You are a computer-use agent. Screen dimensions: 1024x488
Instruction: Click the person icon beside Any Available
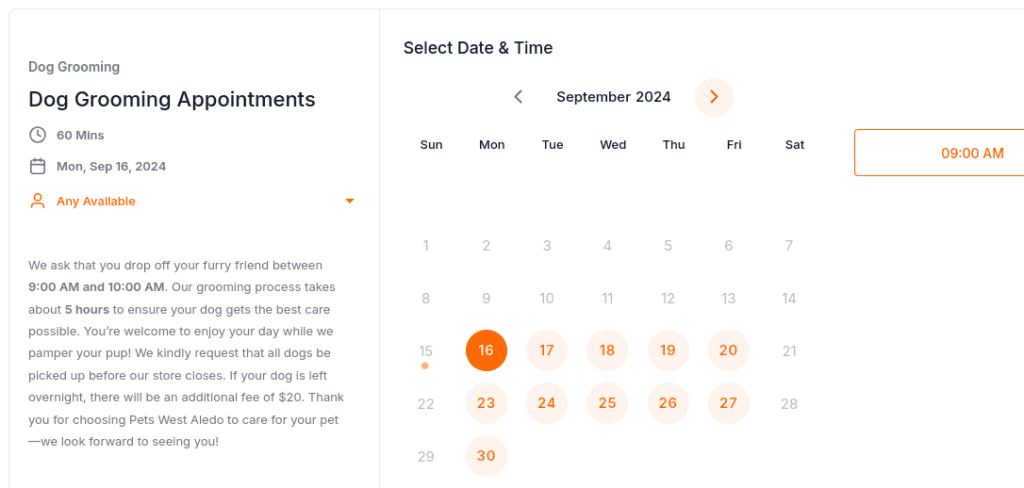point(38,201)
